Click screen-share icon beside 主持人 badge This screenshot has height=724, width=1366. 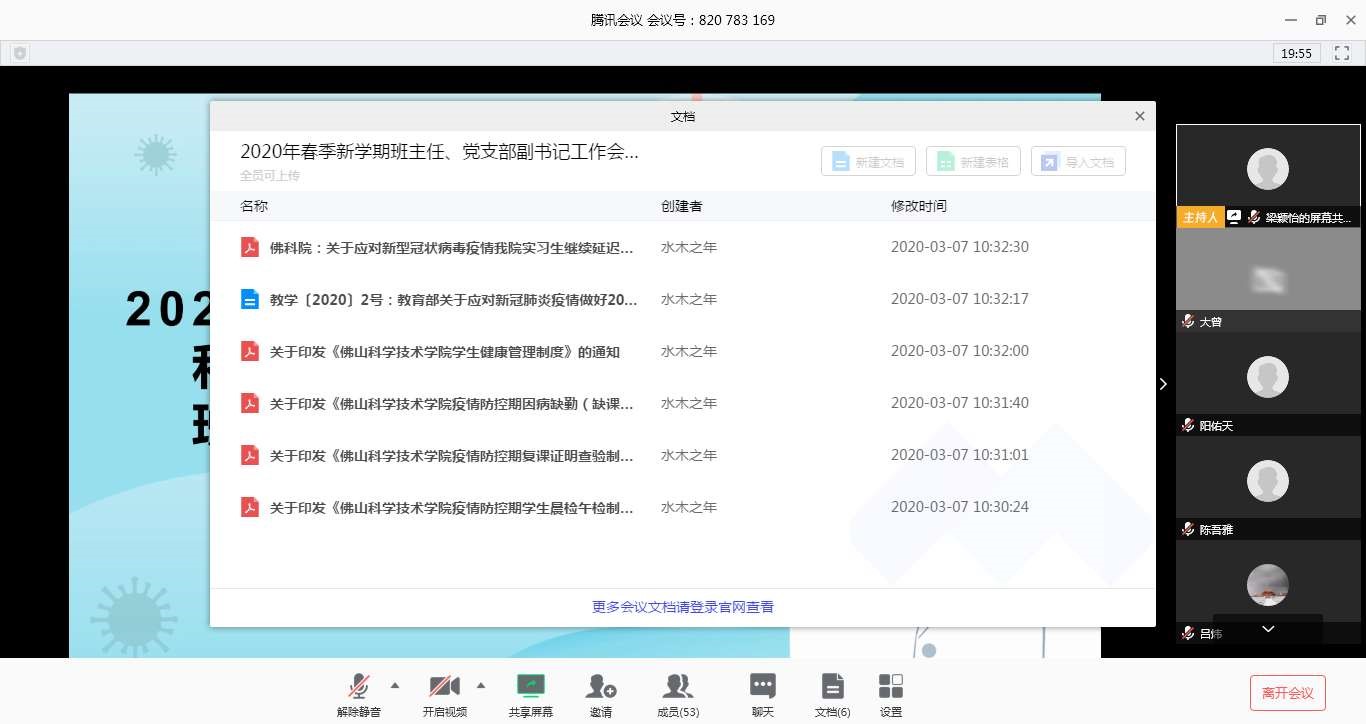tap(1234, 217)
